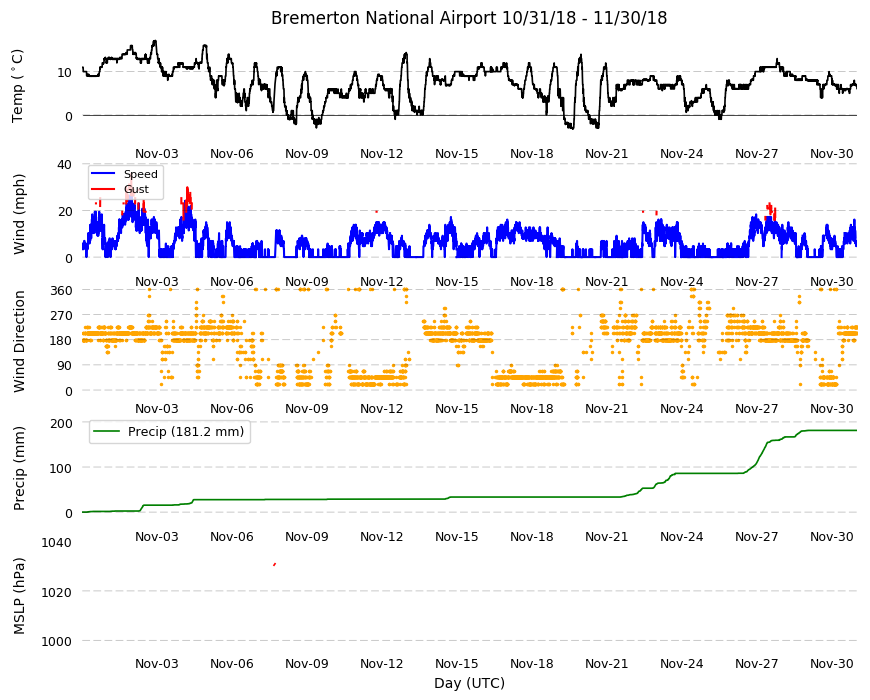Select the Precip (181.2 mm) legend label
Screen dimensions: 870x700
[186, 432]
